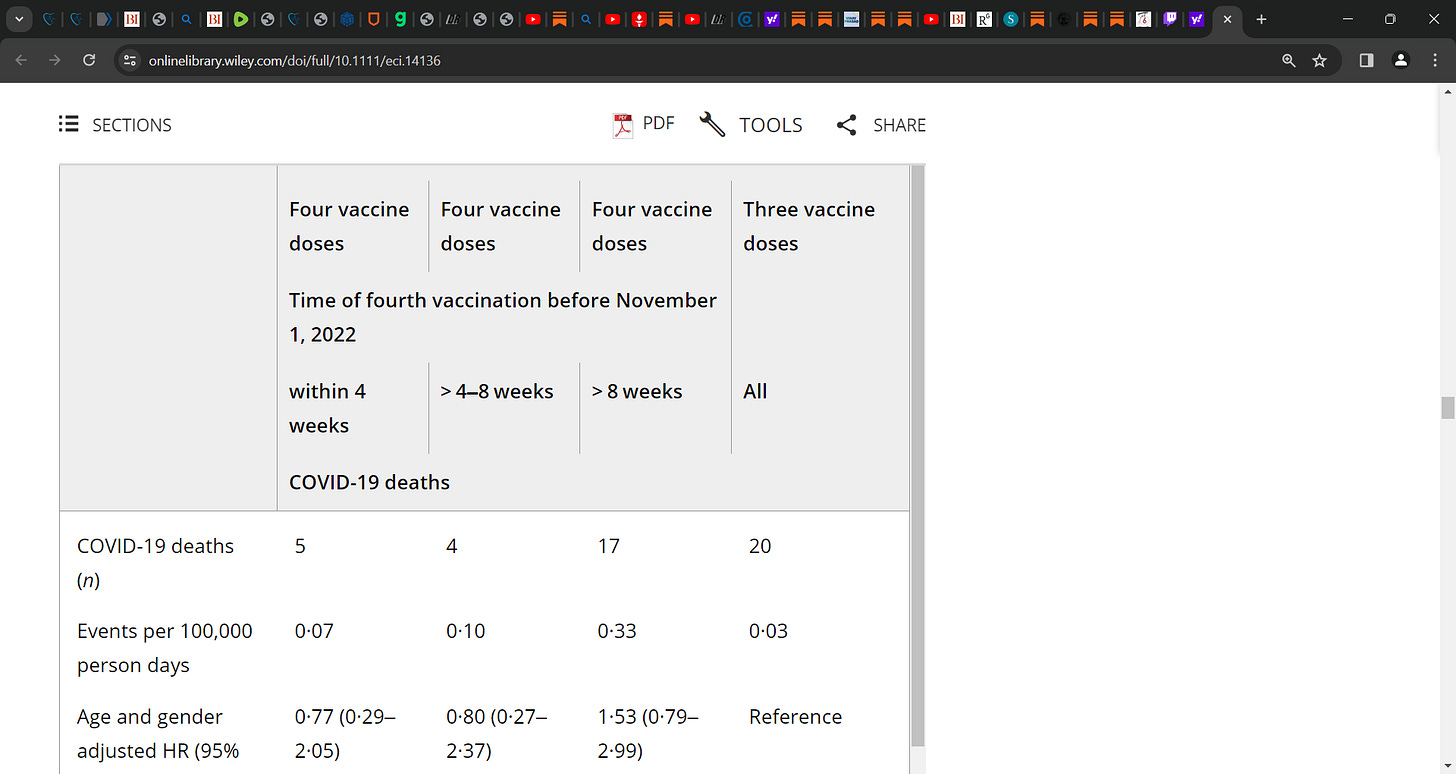Click the table's vertical gray scrollbar
Viewport: 1456px width, 774px height.
[917, 456]
